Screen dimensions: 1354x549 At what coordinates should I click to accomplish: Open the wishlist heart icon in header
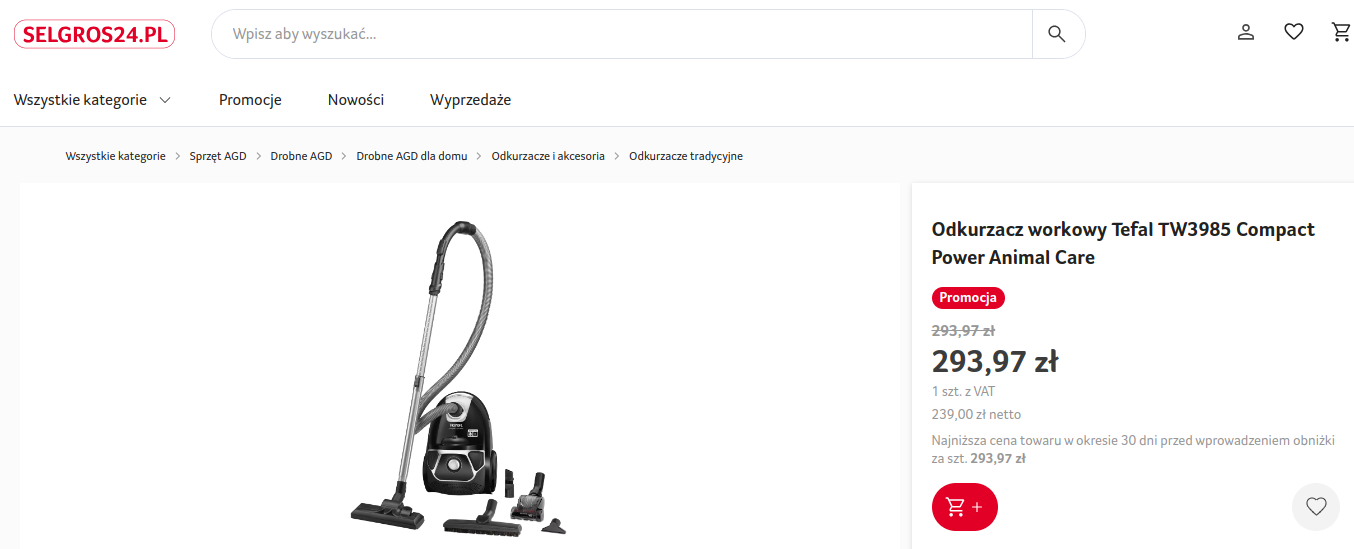pyautogui.click(x=1294, y=32)
